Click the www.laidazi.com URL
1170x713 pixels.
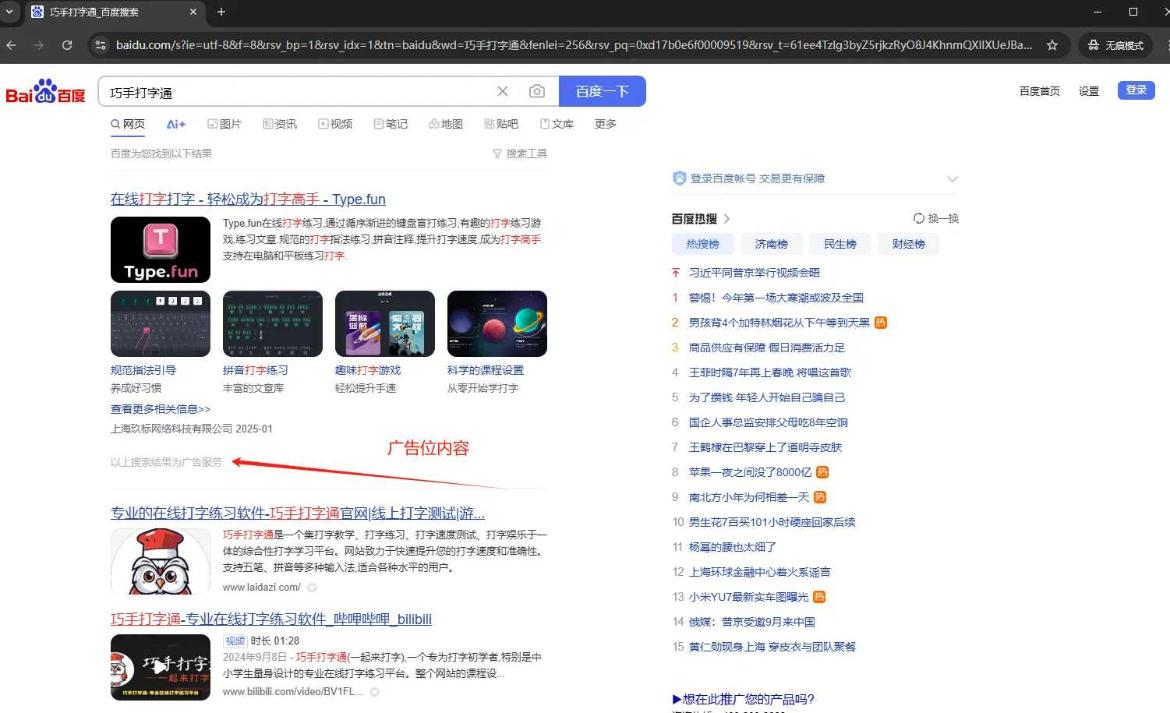click(x=261, y=587)
